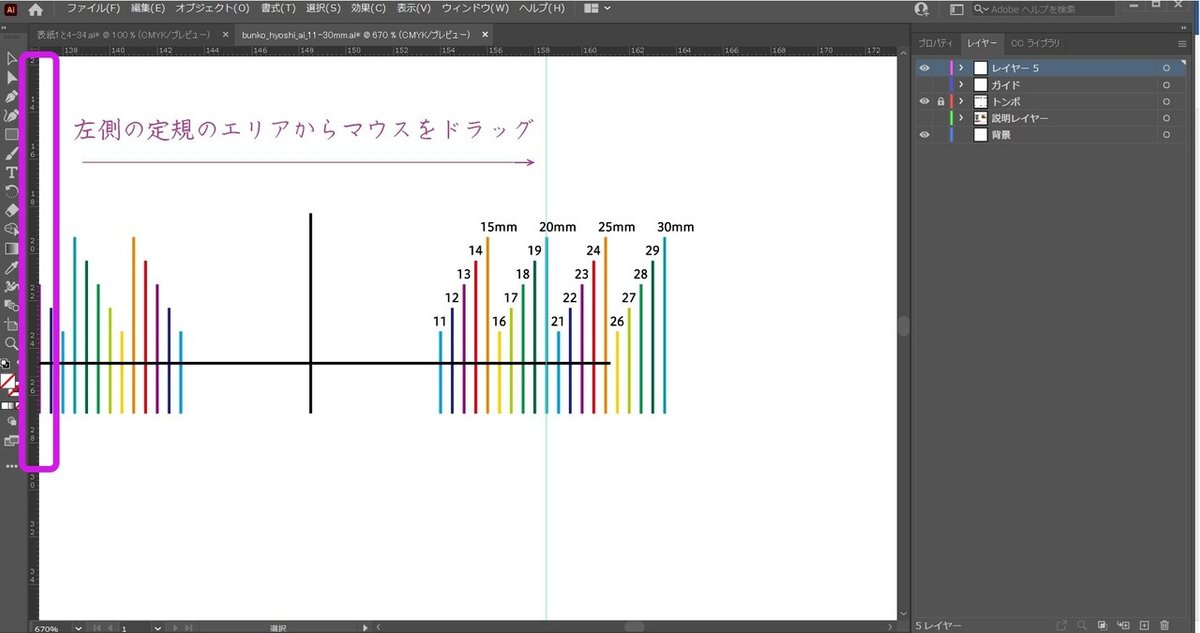Select the Selection tool in the toolbar
Image resolution: width=1200 pixels, height=633 pixels.
click(10, 59)
